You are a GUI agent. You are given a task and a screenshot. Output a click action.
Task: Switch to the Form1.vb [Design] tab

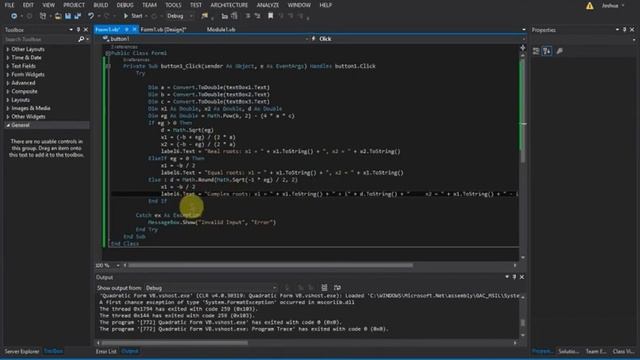pos(163,29)
